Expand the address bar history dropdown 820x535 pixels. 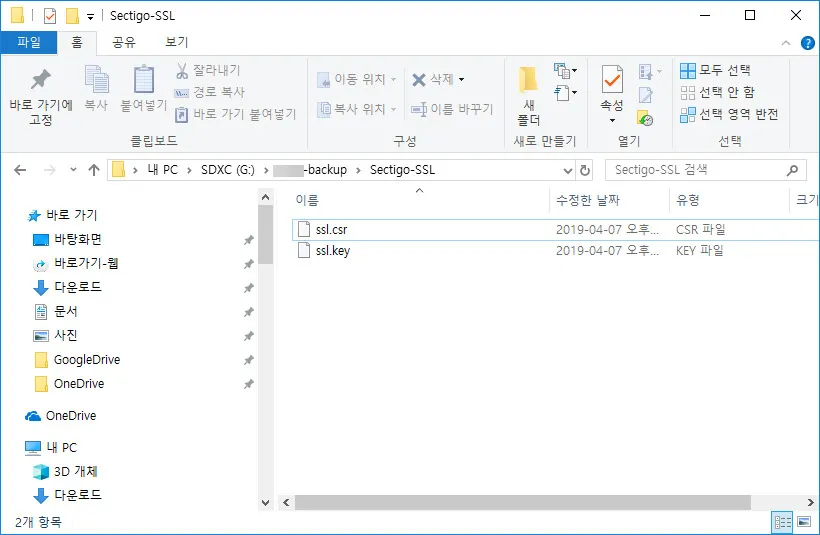coord(568,170)
